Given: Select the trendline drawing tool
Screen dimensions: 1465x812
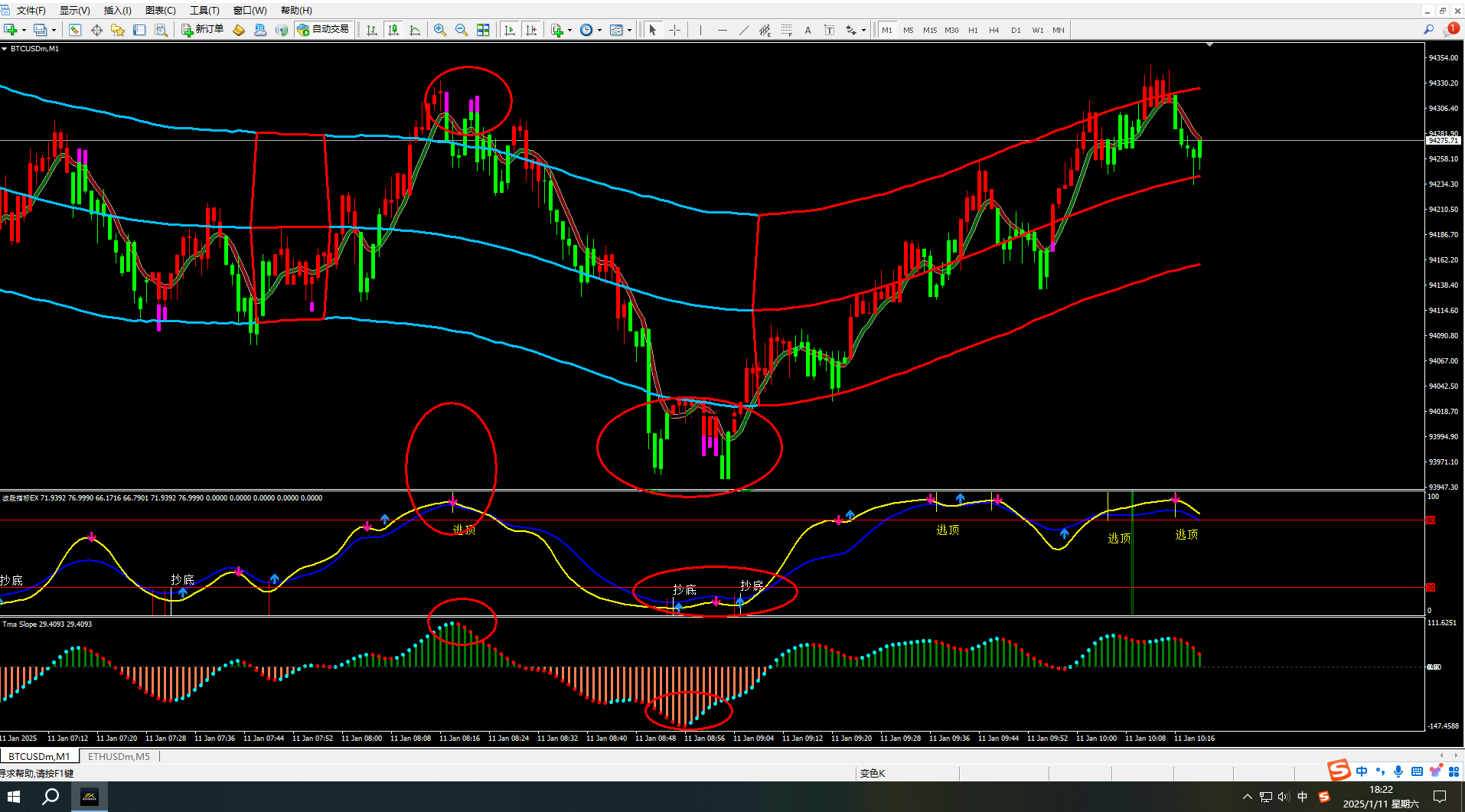Looking at the screenshot, I should [x=743, y=30].
